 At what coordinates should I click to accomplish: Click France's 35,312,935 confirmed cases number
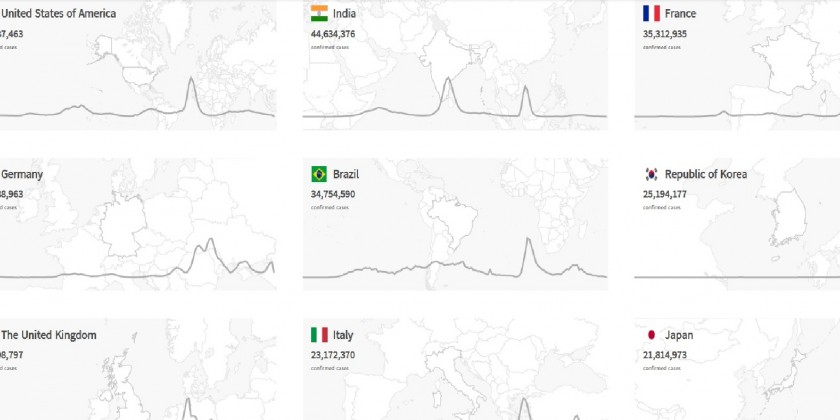(665, 33)
